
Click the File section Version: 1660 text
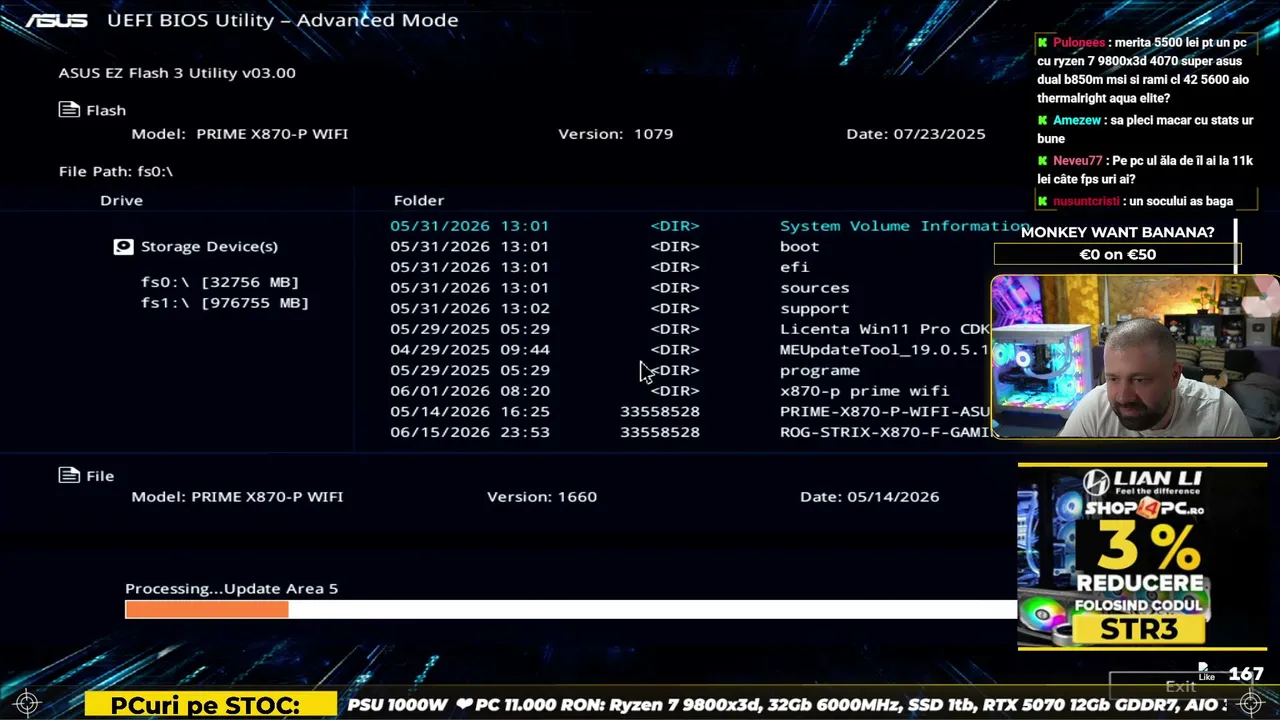click(542, 497)
